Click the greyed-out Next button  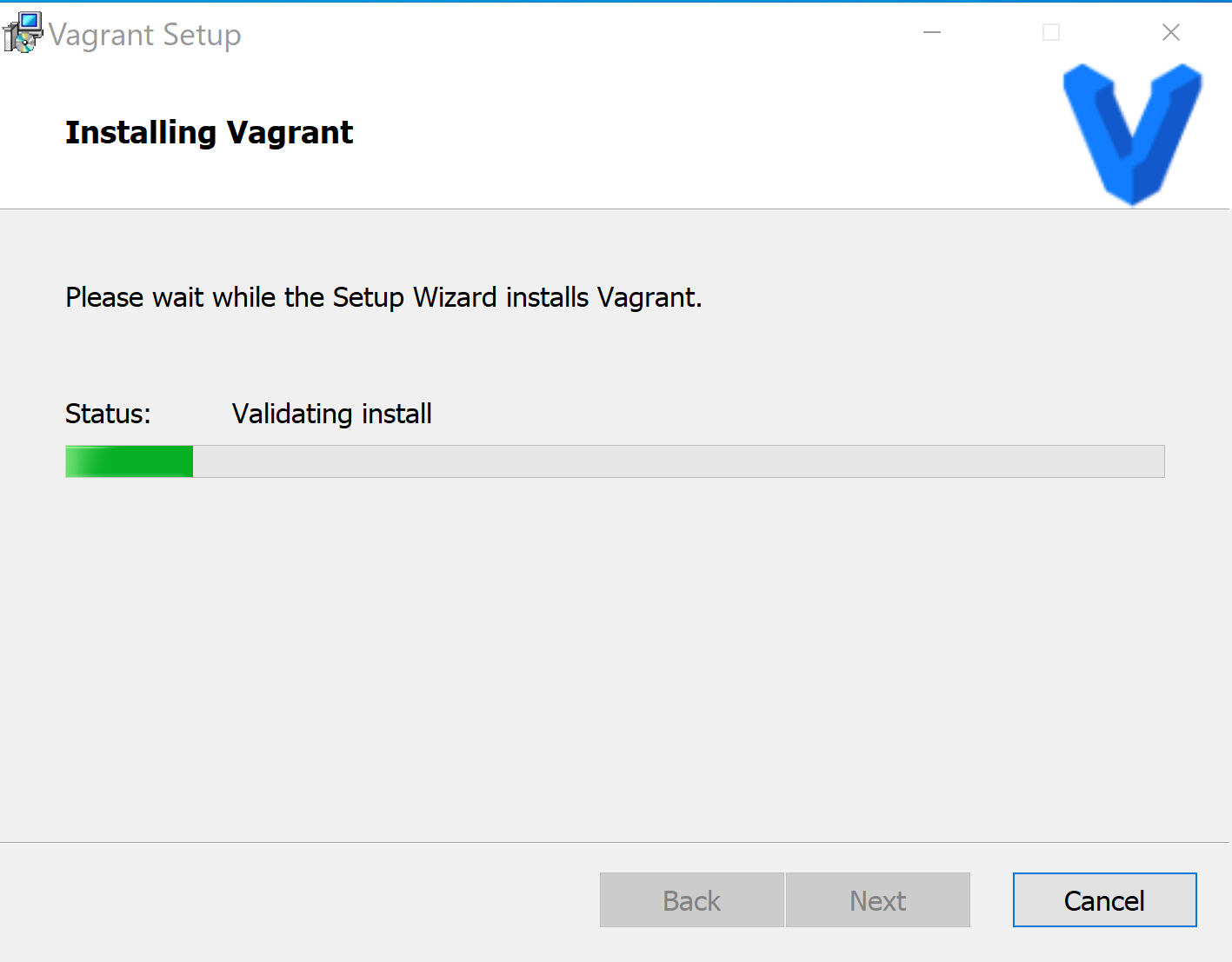click(878, 900)
